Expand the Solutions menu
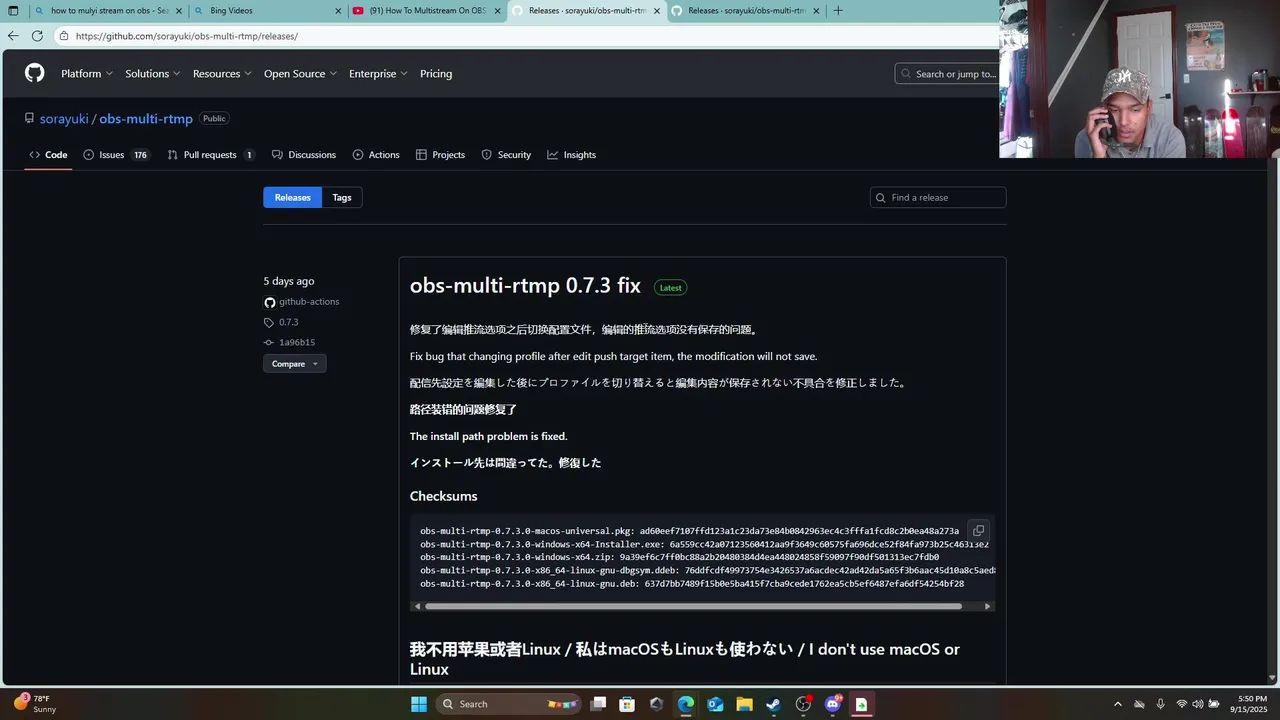The image size is (1280, 720). 153,74
